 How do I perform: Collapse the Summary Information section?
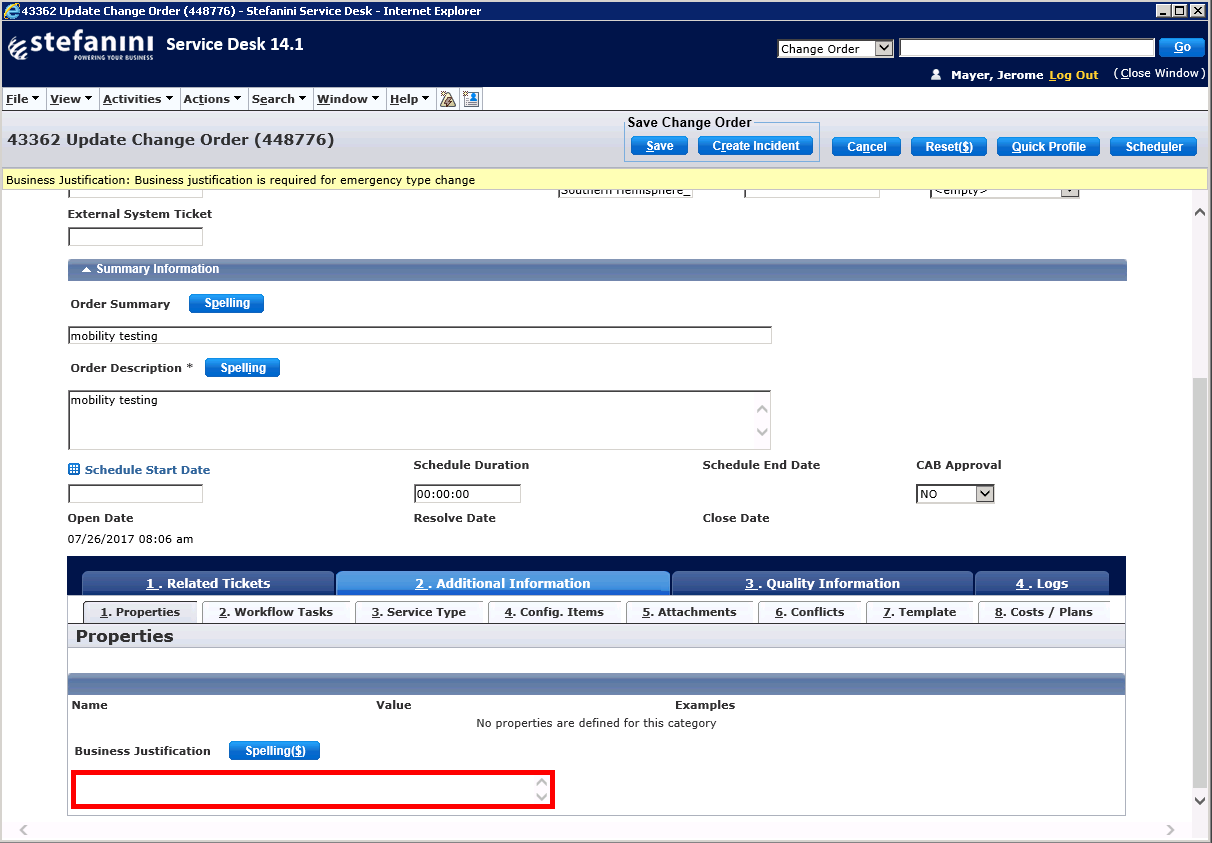click(x=86, y=269)
